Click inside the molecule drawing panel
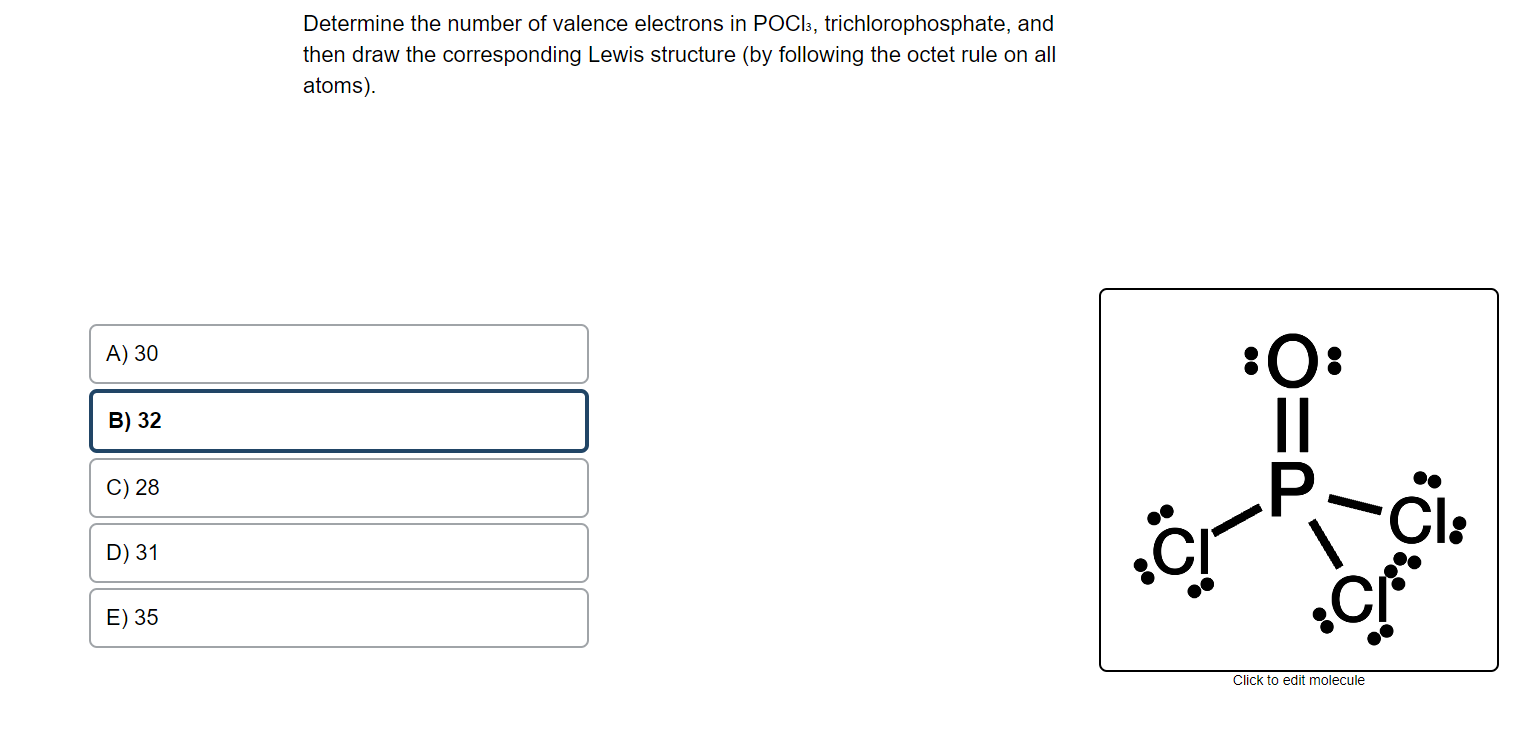 tap(1298, 480)
